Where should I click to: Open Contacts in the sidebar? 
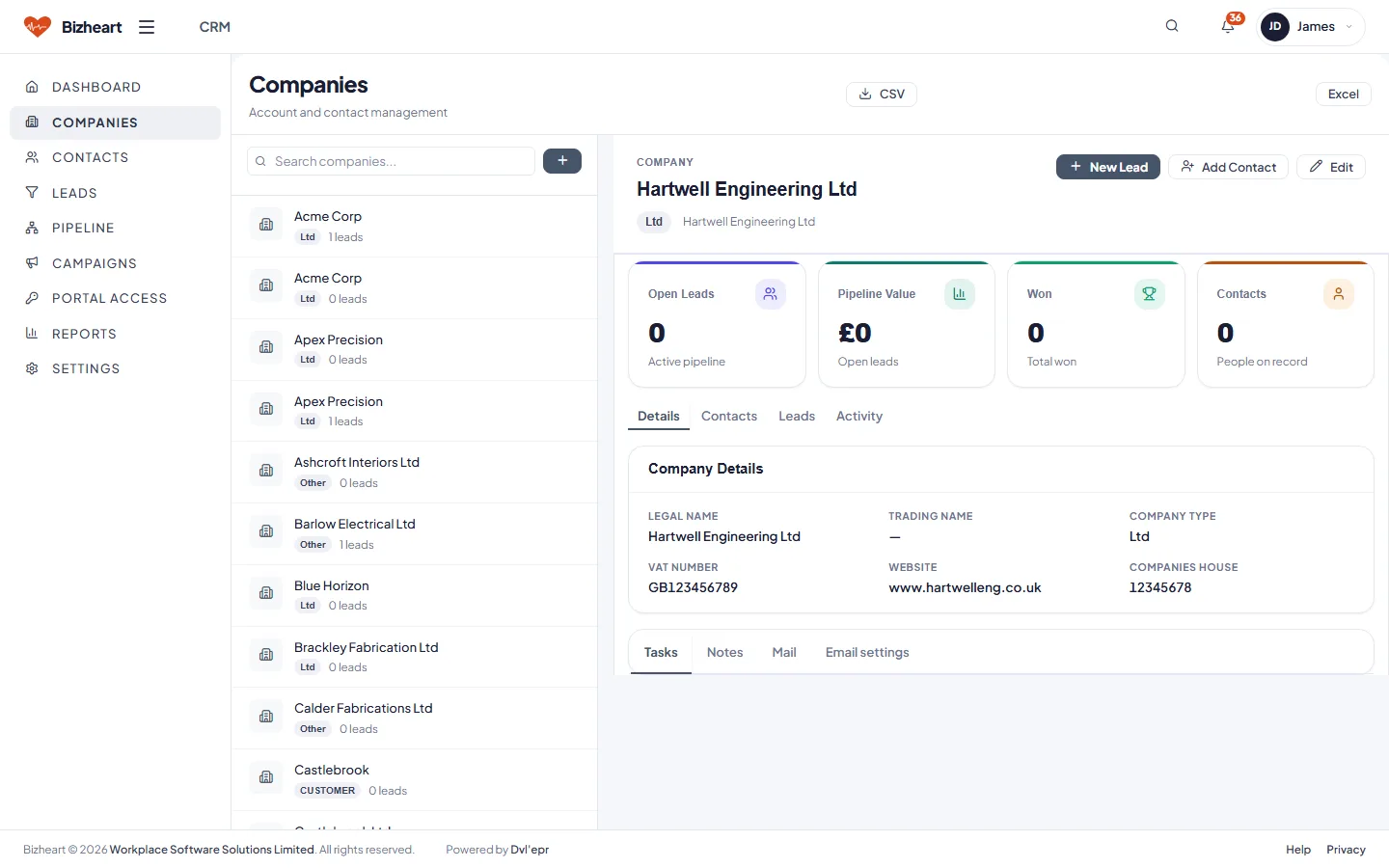click(115, 157)
